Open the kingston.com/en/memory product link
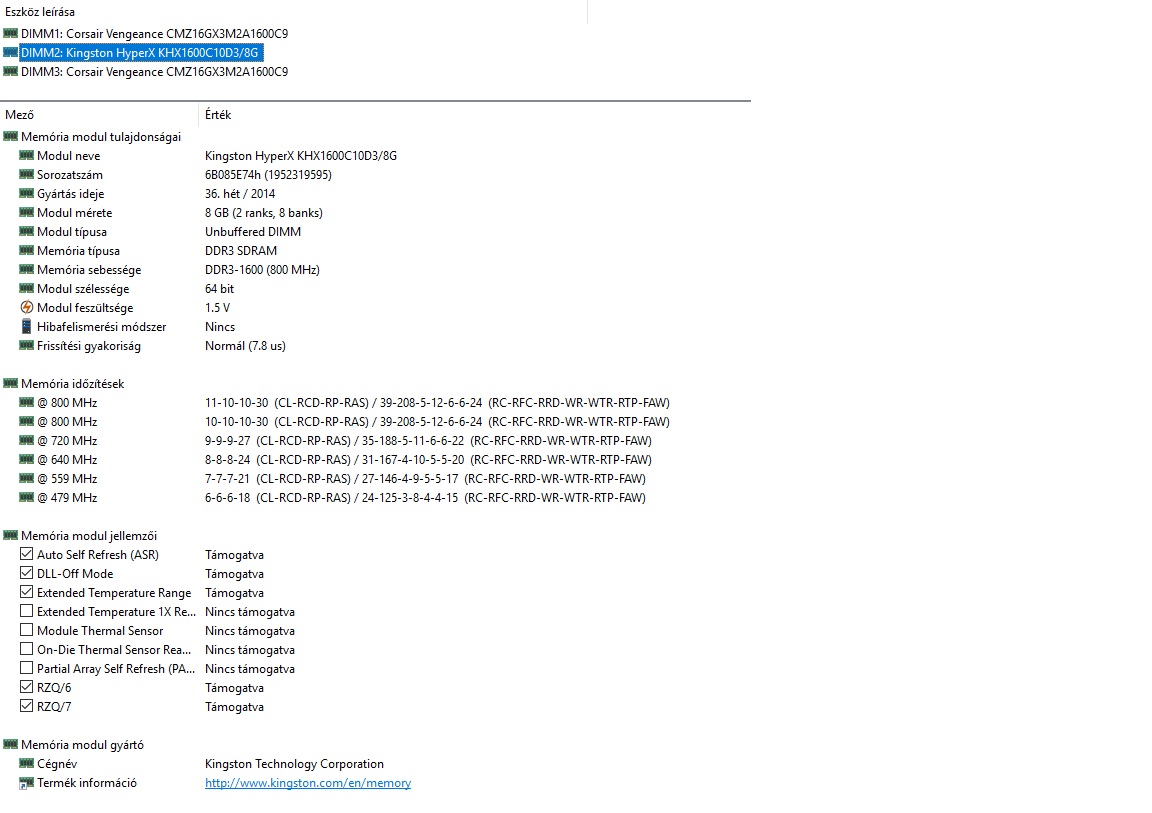Viewport: 1152px width, 813px height. [308, 783]
